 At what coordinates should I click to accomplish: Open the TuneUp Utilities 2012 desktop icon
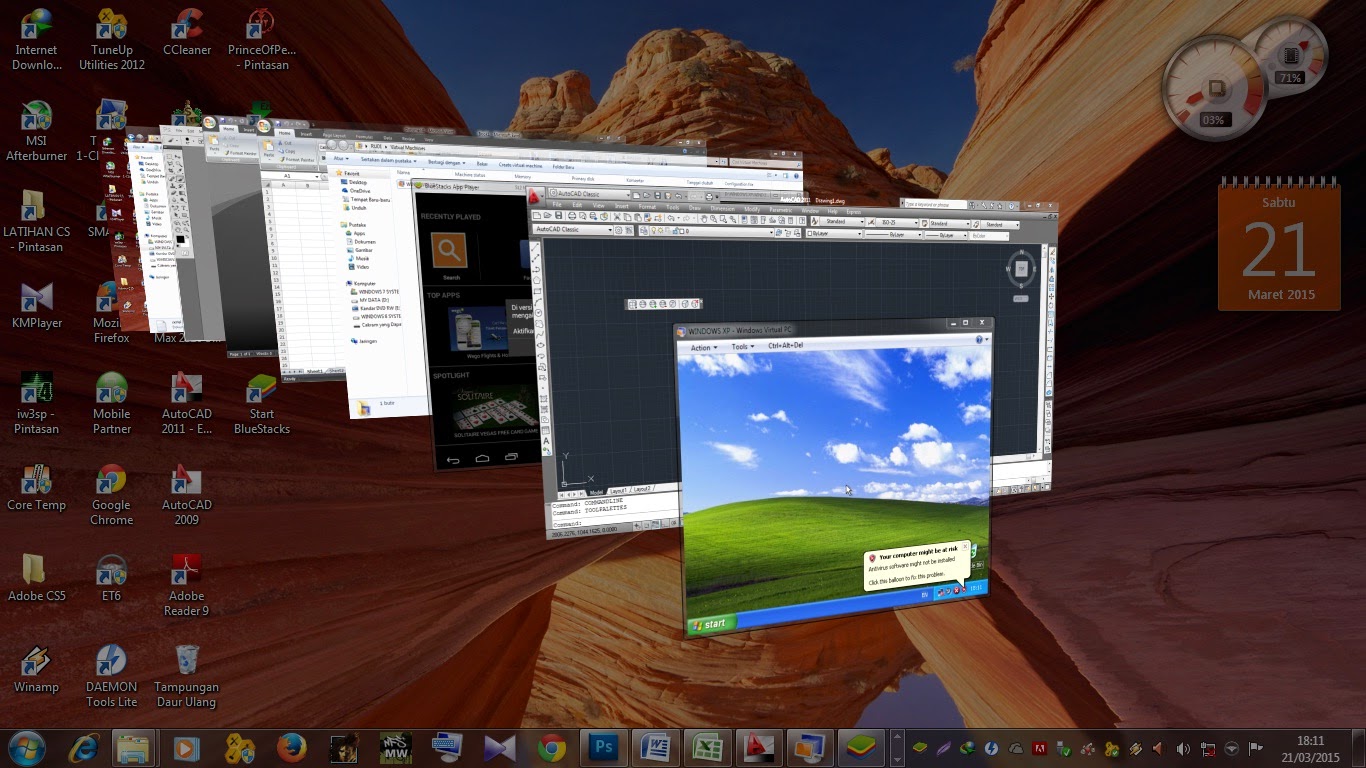(112, 41)
